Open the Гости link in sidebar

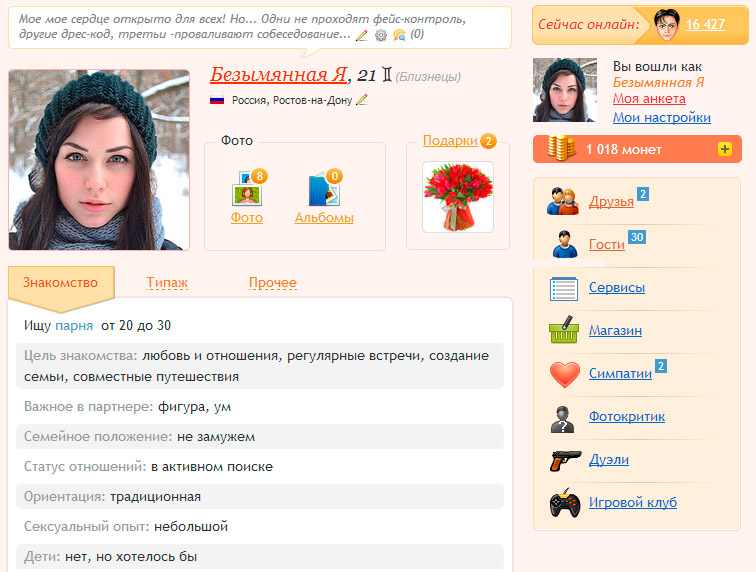[606, 244]
